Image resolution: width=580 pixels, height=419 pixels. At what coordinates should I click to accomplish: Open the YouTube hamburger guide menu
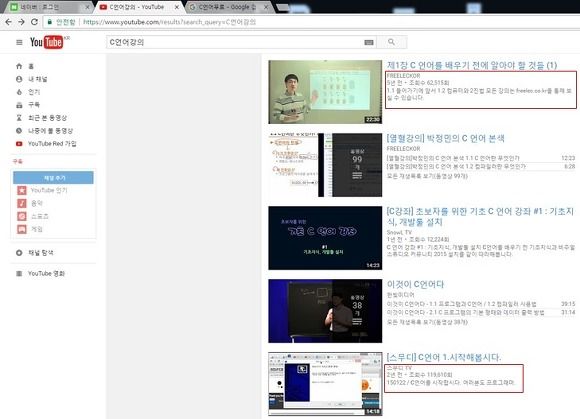tap(19, 43)
